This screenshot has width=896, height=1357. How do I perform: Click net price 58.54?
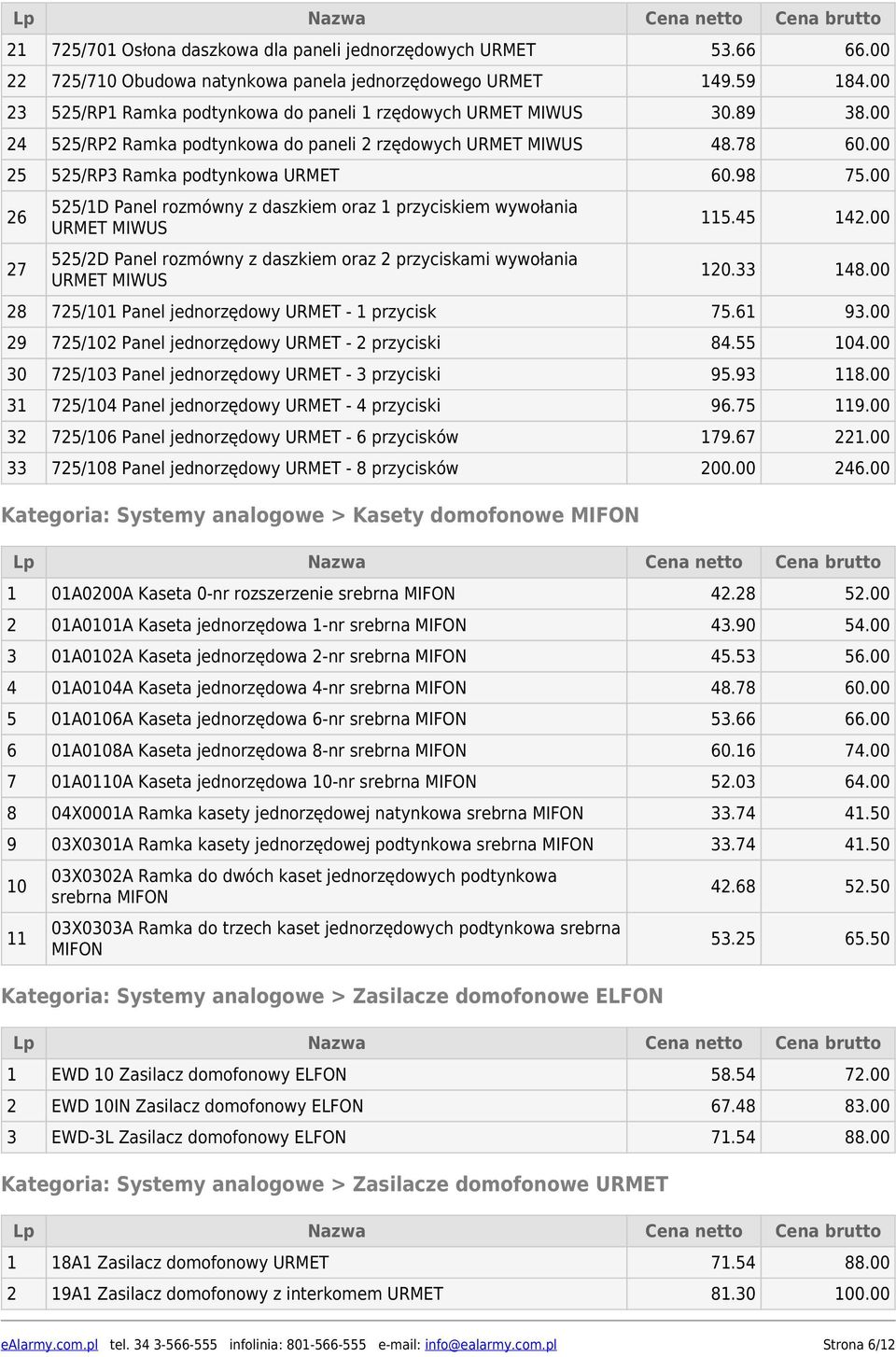click(x=734, y=1075)
